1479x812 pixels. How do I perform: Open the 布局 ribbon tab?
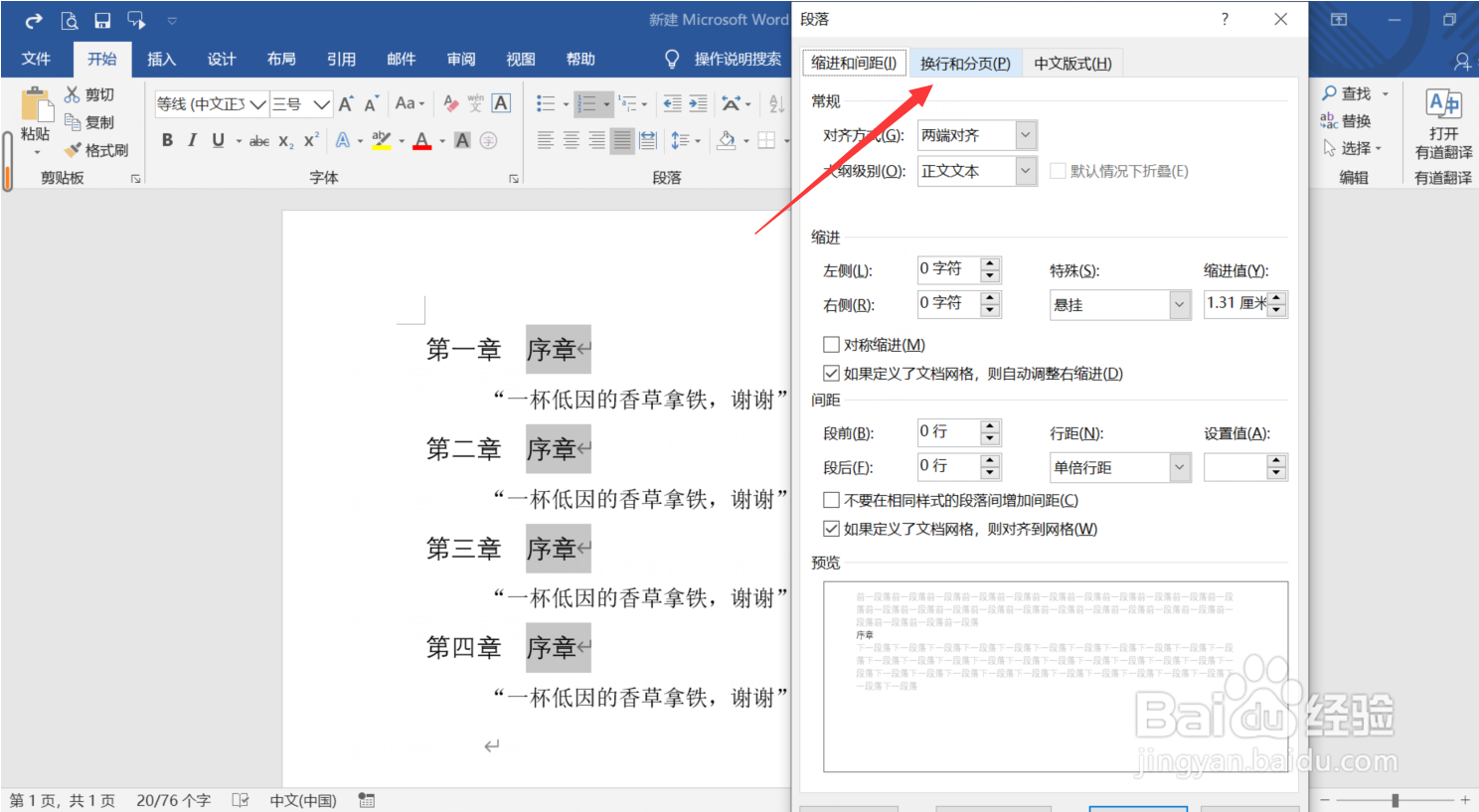[281, 60]
